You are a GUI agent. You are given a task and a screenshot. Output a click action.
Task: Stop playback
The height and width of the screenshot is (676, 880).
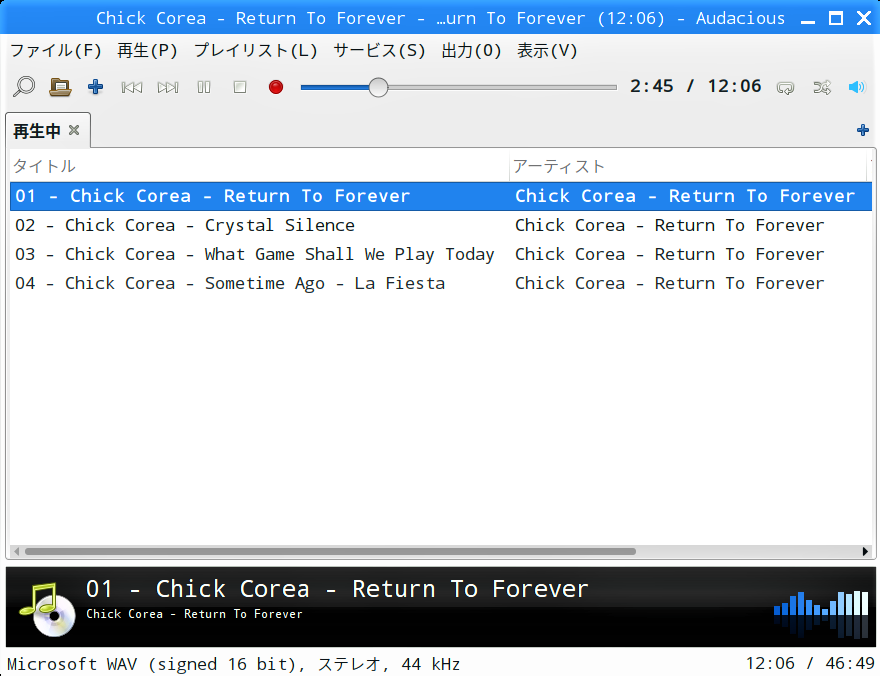(x=240, y=88)
